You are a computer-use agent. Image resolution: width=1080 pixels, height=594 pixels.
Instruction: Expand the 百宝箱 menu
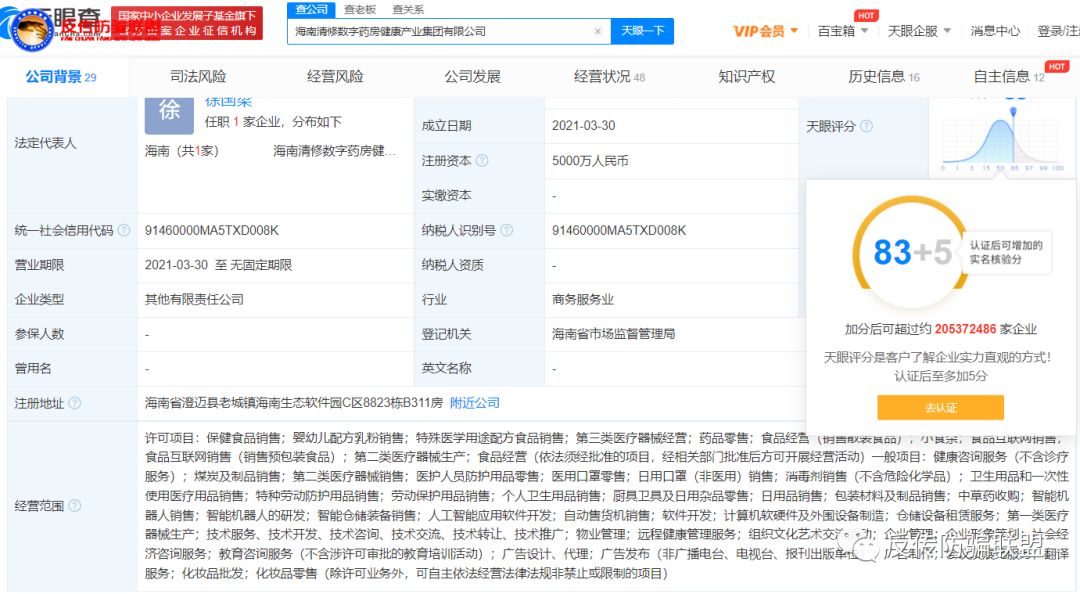[x=842, y=31]
